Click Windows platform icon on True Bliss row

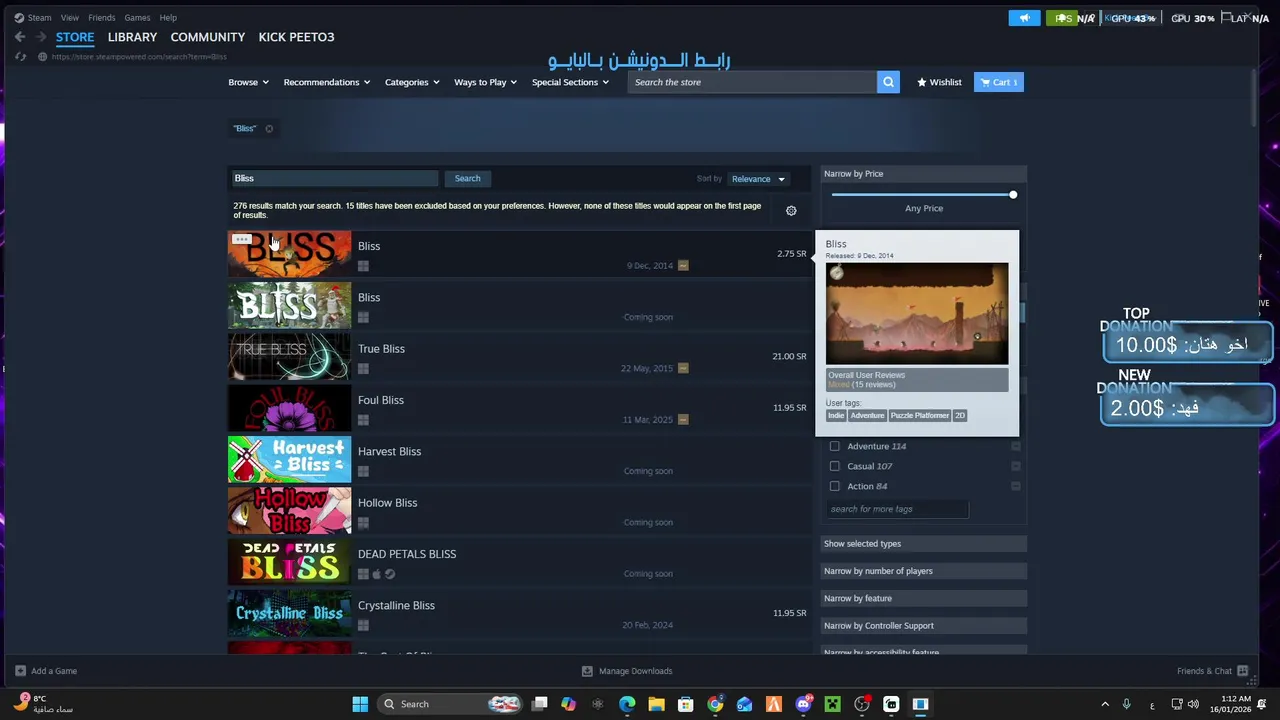[363, 368]
